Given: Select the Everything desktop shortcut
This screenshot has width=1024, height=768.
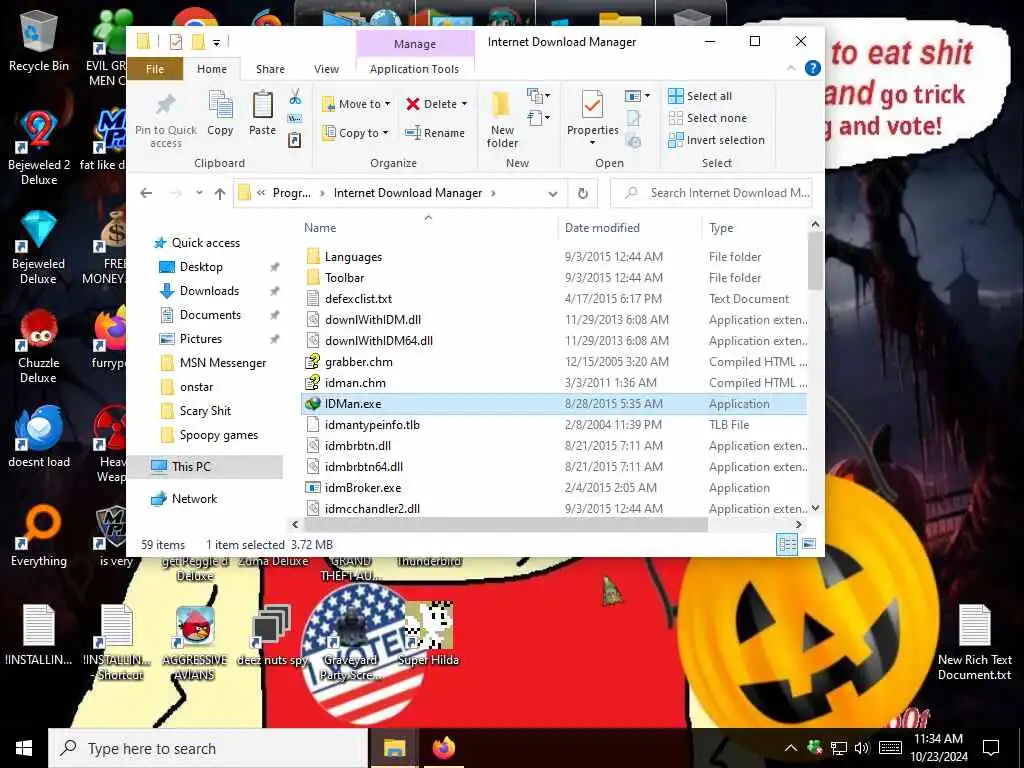Looking at the screenshot, I should (39, 536).
